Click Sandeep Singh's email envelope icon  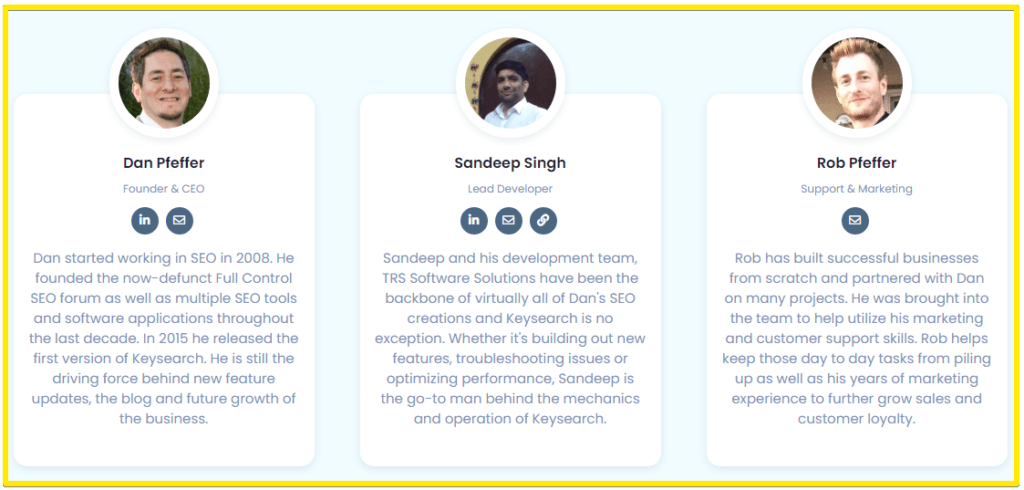click(x=509, y=220)
